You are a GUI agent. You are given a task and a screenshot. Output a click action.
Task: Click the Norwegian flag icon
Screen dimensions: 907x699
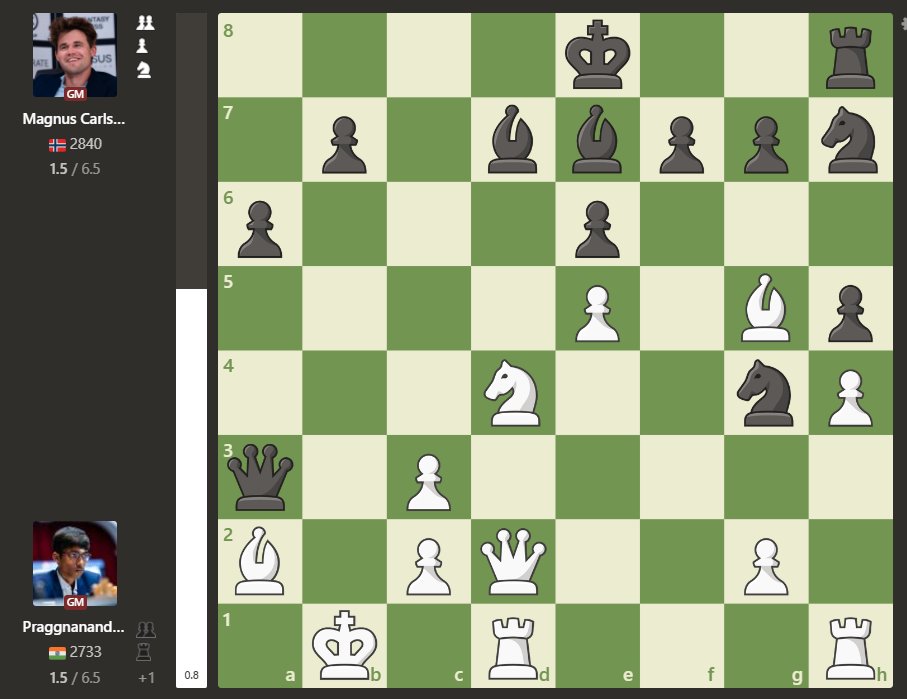[57, 145]
